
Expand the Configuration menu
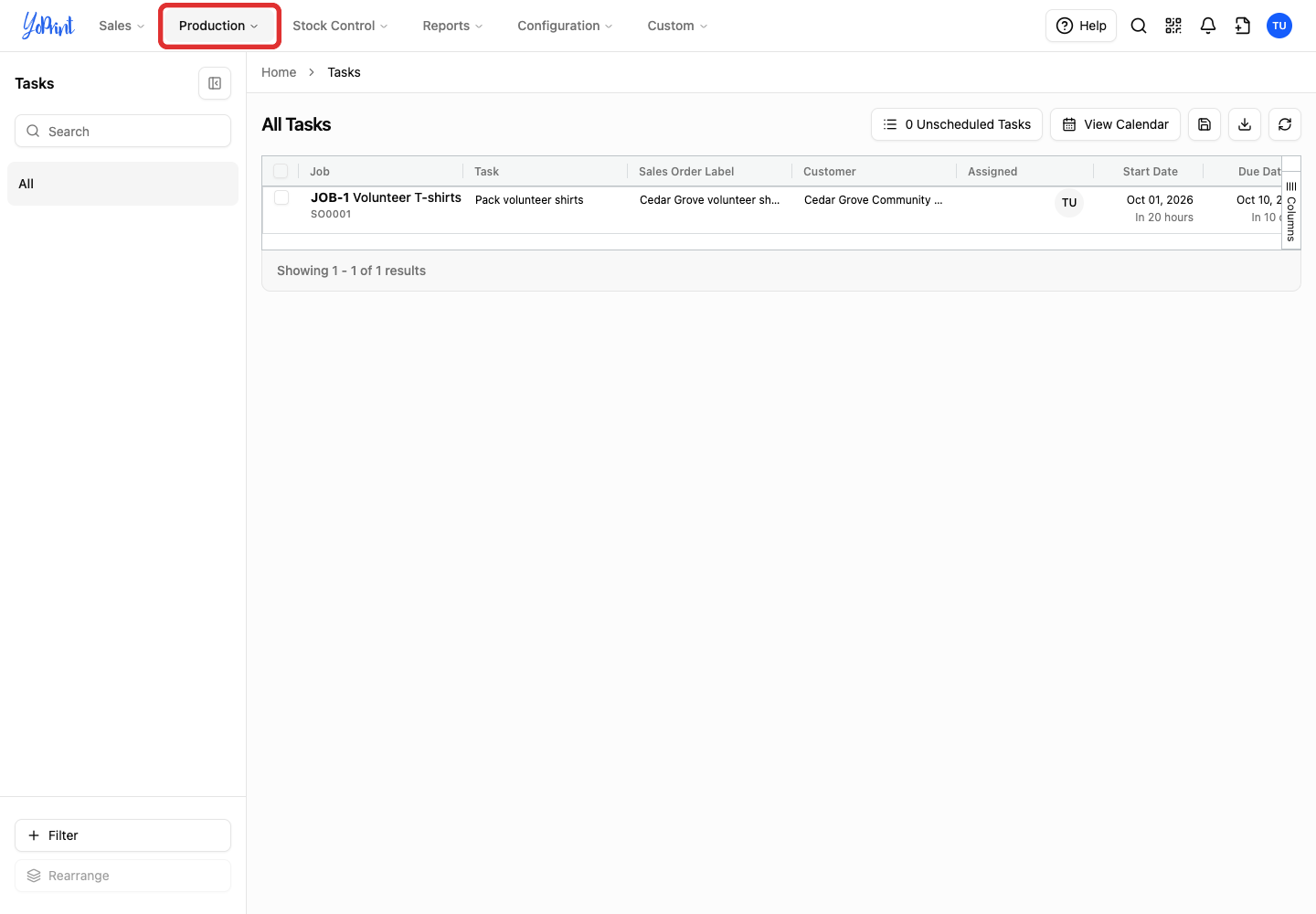[x=565, y=26]
